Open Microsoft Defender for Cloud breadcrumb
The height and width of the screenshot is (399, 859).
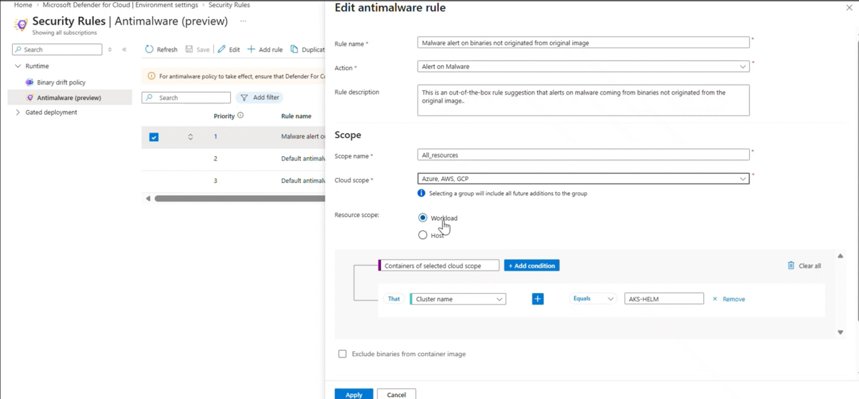120,4
